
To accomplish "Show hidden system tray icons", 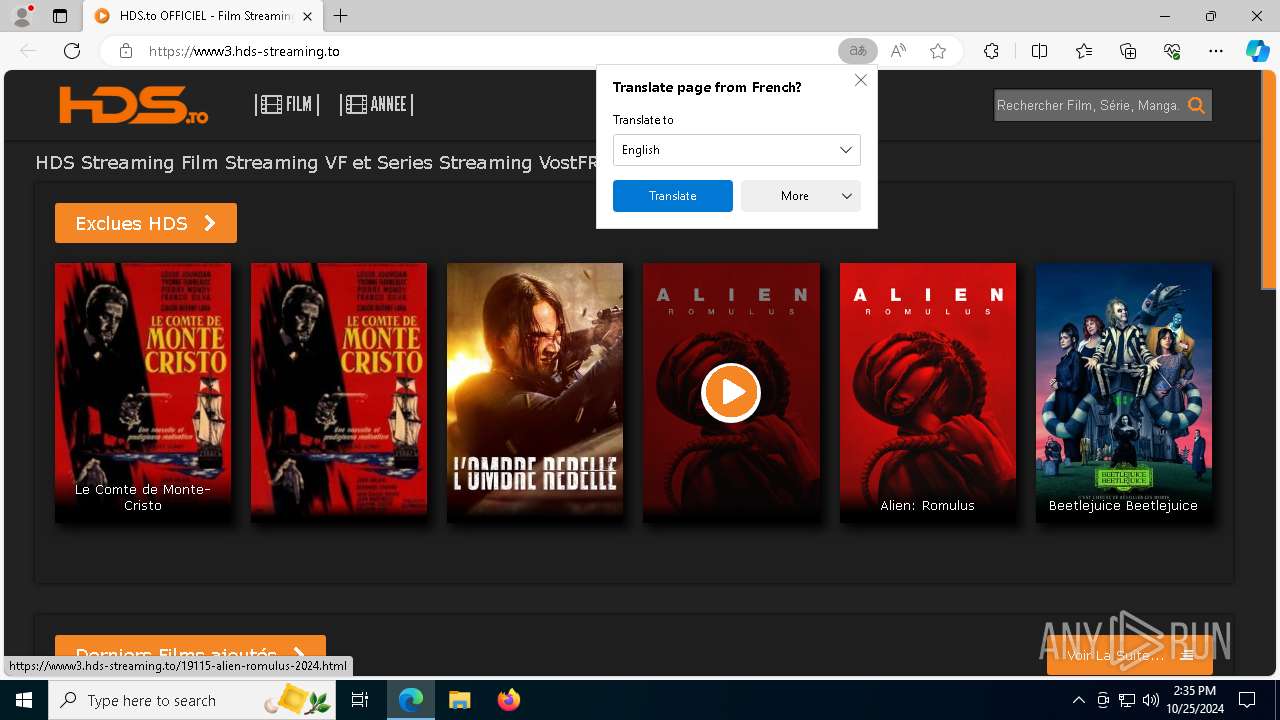I will (x=1078, y=700).
